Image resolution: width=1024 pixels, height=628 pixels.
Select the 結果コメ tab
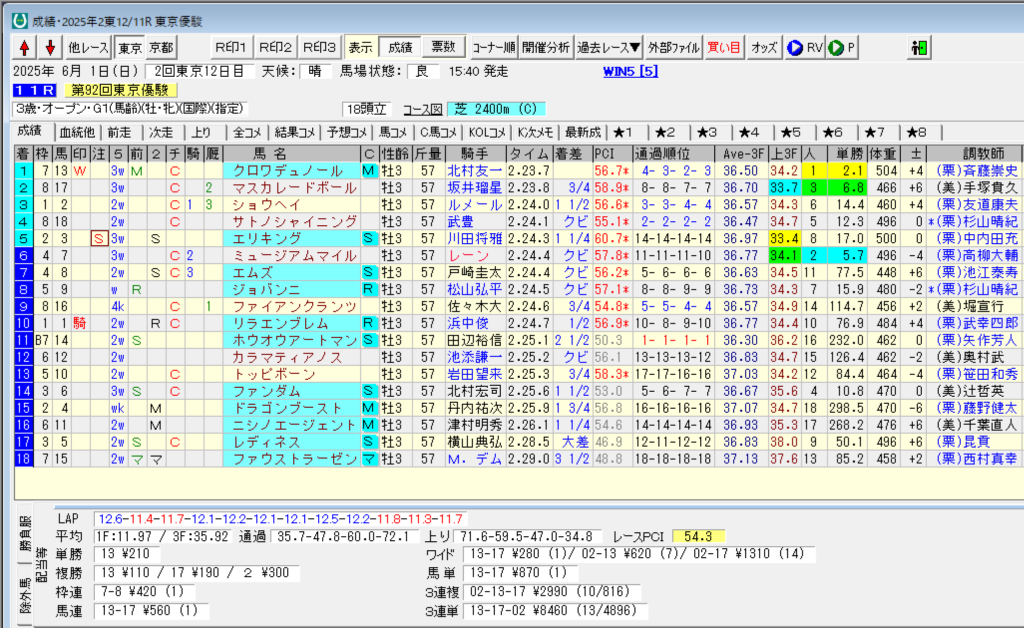tap(295, 132)
